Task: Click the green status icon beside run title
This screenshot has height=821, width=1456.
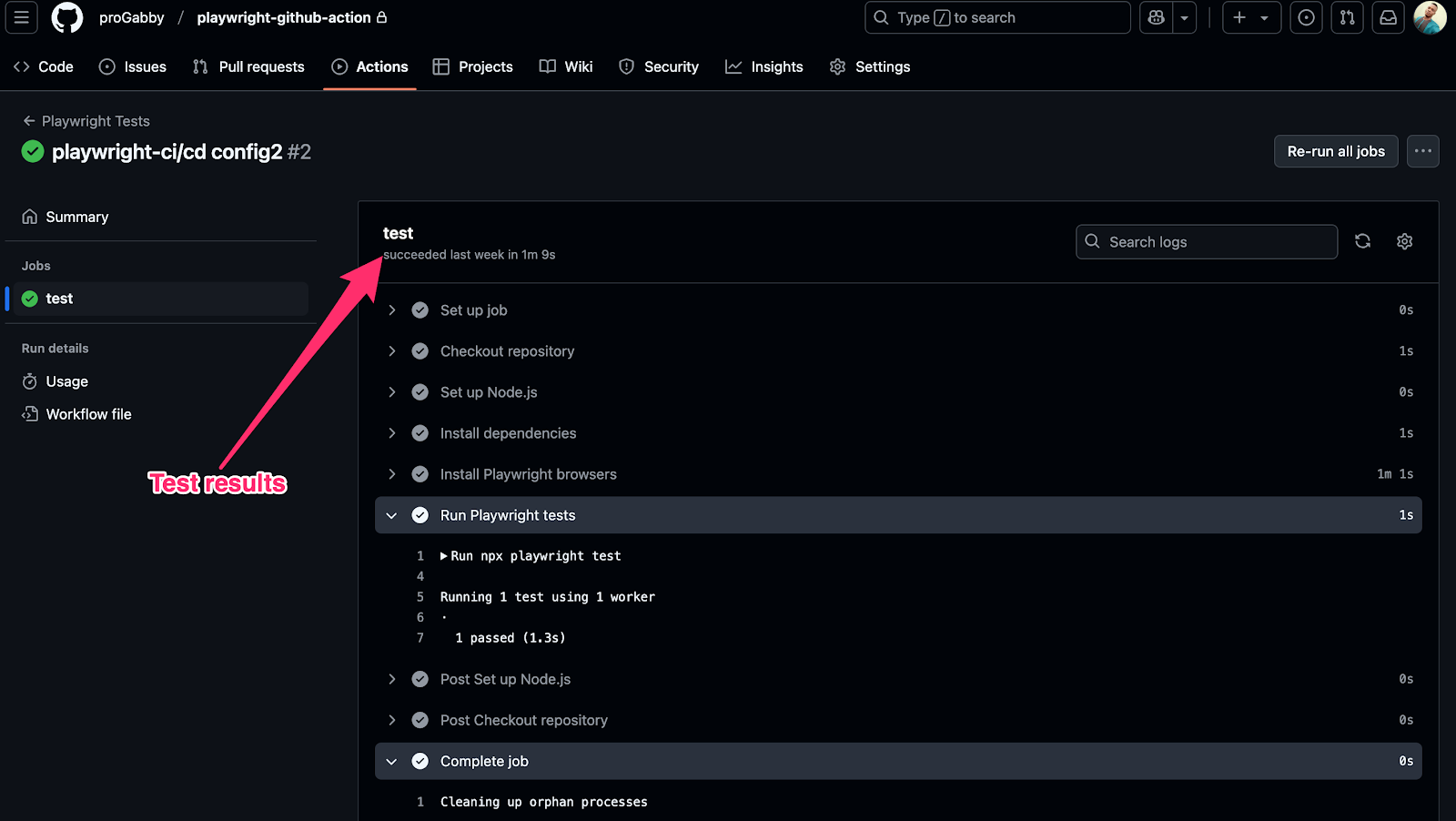Action: [x=33, y=151]
